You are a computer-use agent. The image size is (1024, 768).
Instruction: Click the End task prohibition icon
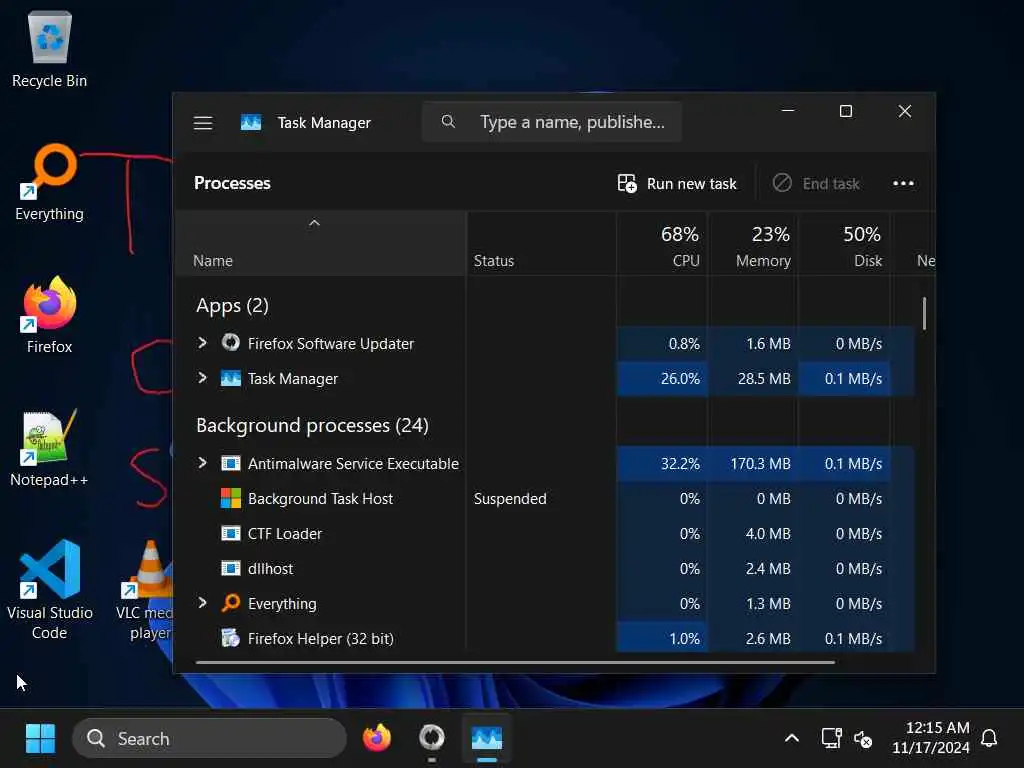(x=782, y=183)
